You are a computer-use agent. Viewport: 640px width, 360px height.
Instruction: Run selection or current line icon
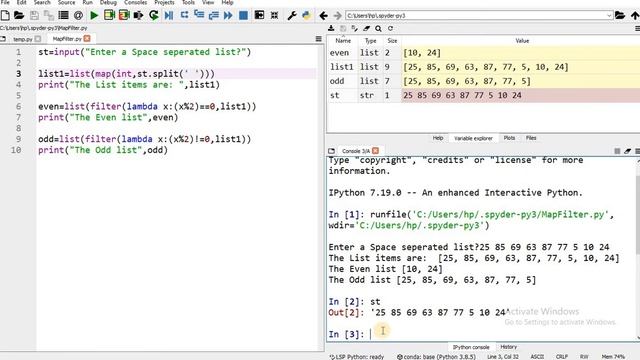tap(138, 16)
